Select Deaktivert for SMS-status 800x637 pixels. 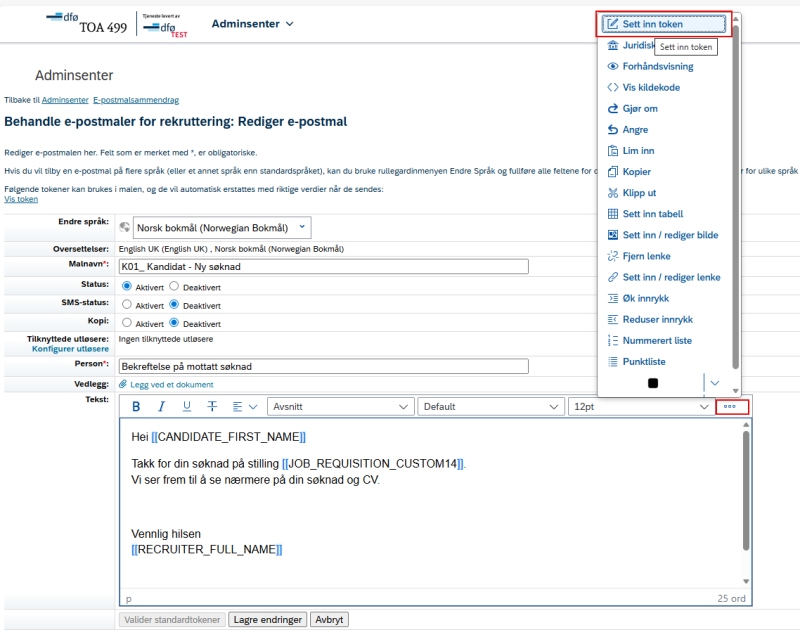(174, 304)
